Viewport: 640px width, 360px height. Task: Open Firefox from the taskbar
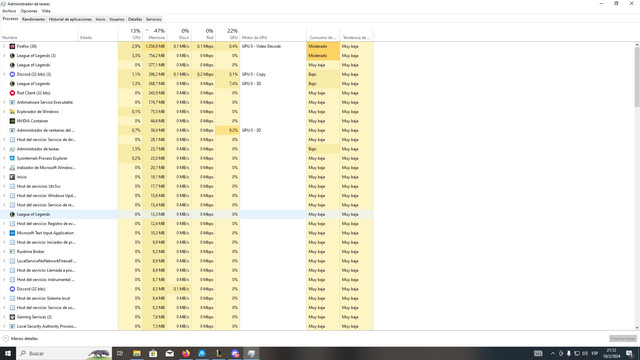[186, 353]
